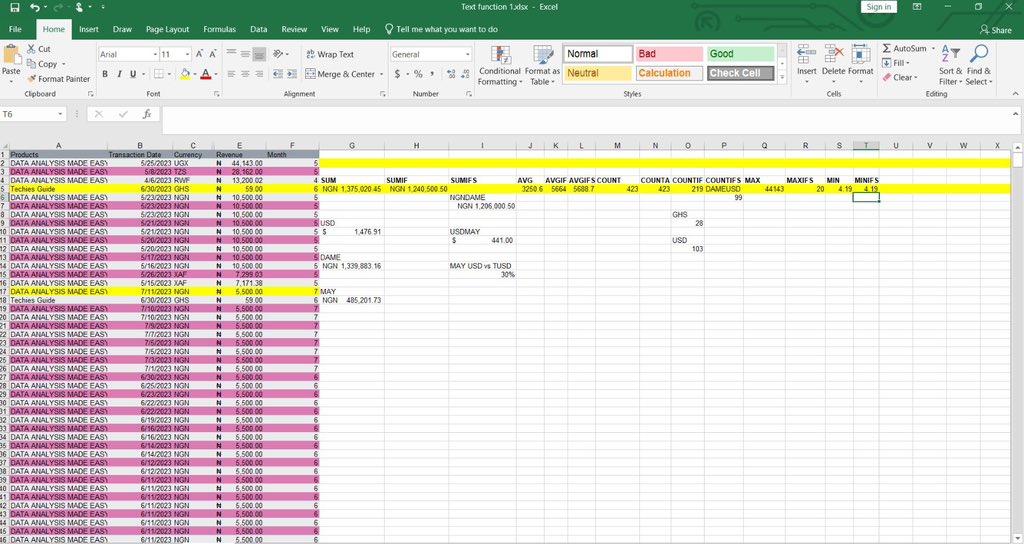This screenshot has height=544, width=1024.
Task: Click the Decrease Indent icon
Action: point(278,74)
